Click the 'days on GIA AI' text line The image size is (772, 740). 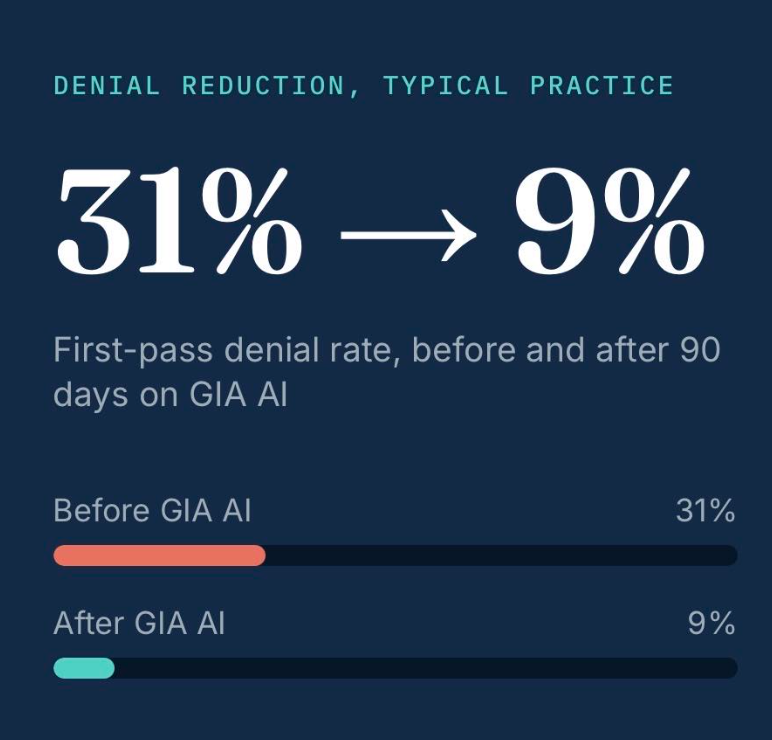click(x=170, y=395)
